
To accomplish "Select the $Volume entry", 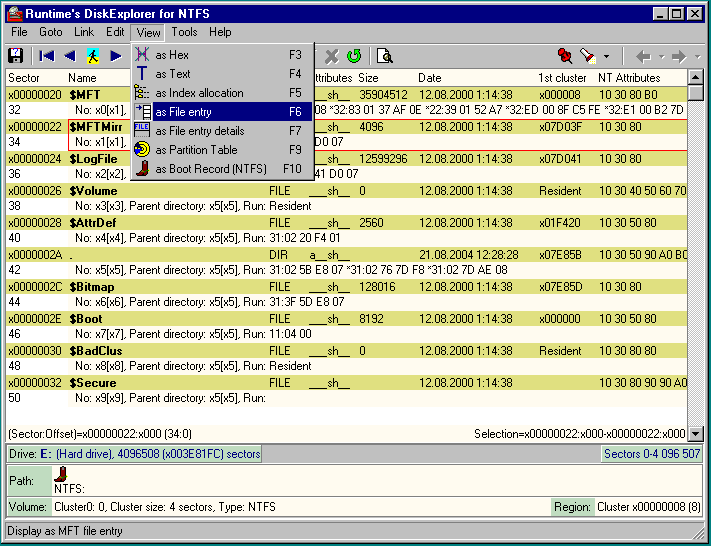I will (x=93, y=191).
